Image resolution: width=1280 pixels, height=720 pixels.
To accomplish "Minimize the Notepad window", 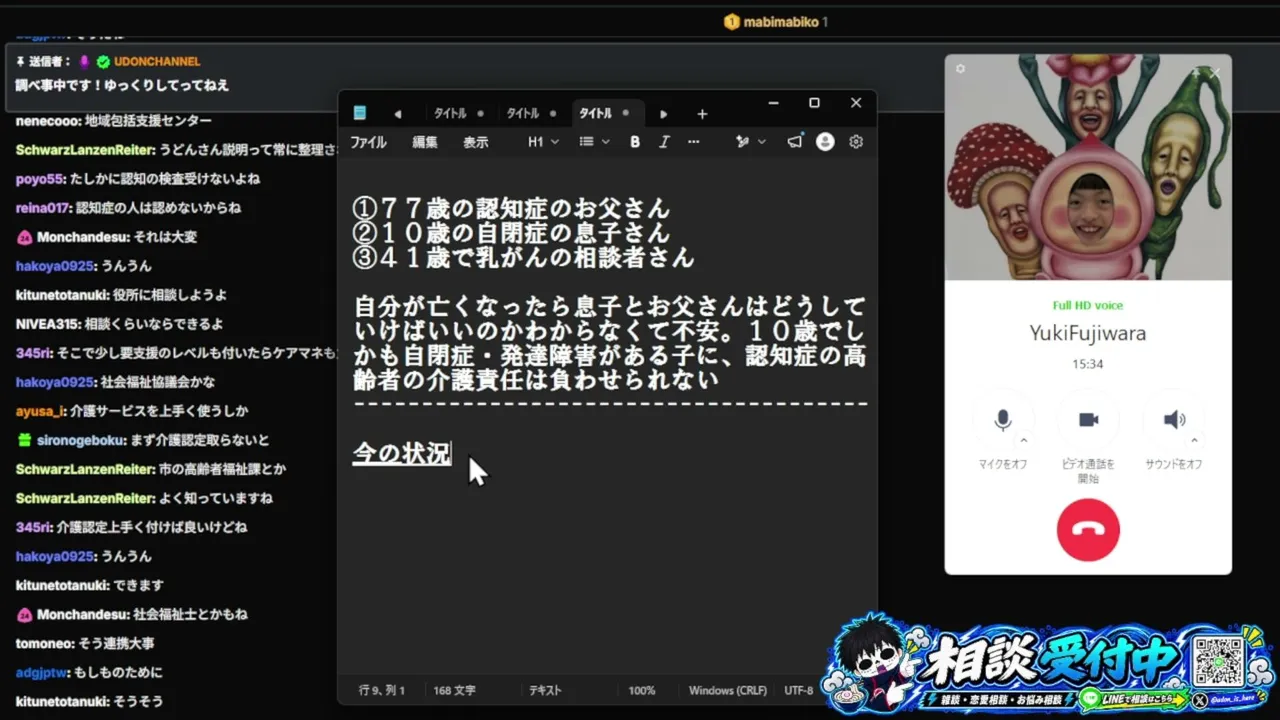I will coord(773,103).
